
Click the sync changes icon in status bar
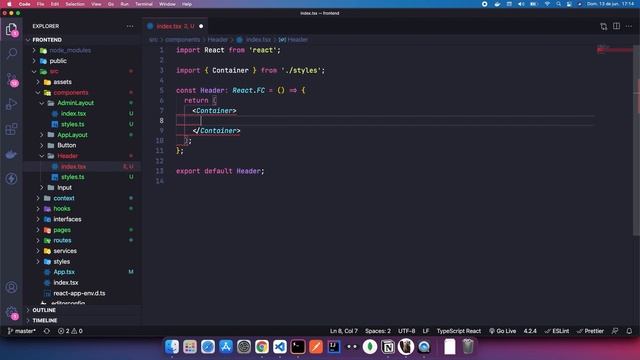pos(47,331)
